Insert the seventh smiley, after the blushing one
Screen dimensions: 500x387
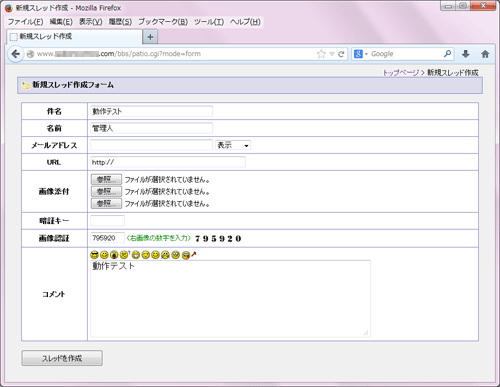(x=155, y=255)
